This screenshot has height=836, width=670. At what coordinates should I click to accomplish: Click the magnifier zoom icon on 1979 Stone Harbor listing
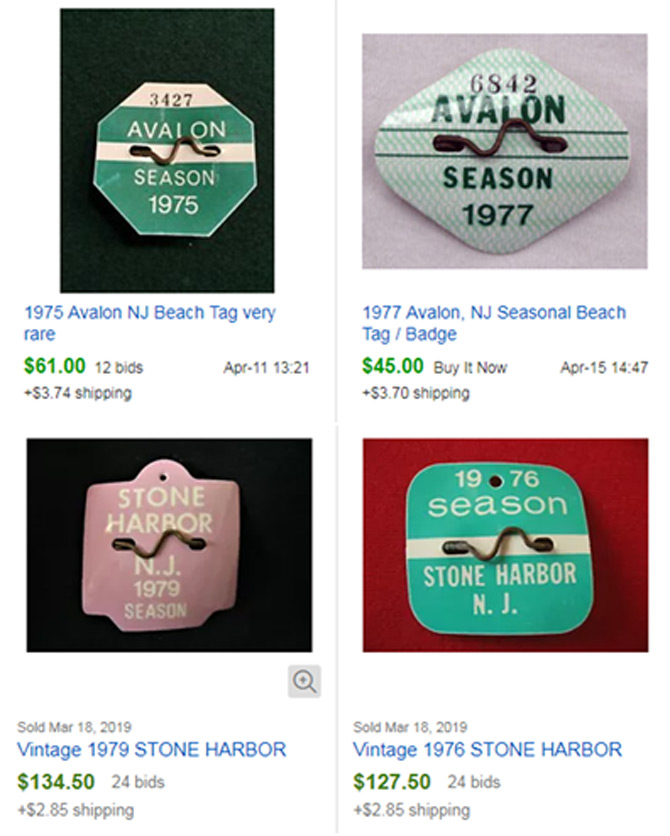coord(304,680)
